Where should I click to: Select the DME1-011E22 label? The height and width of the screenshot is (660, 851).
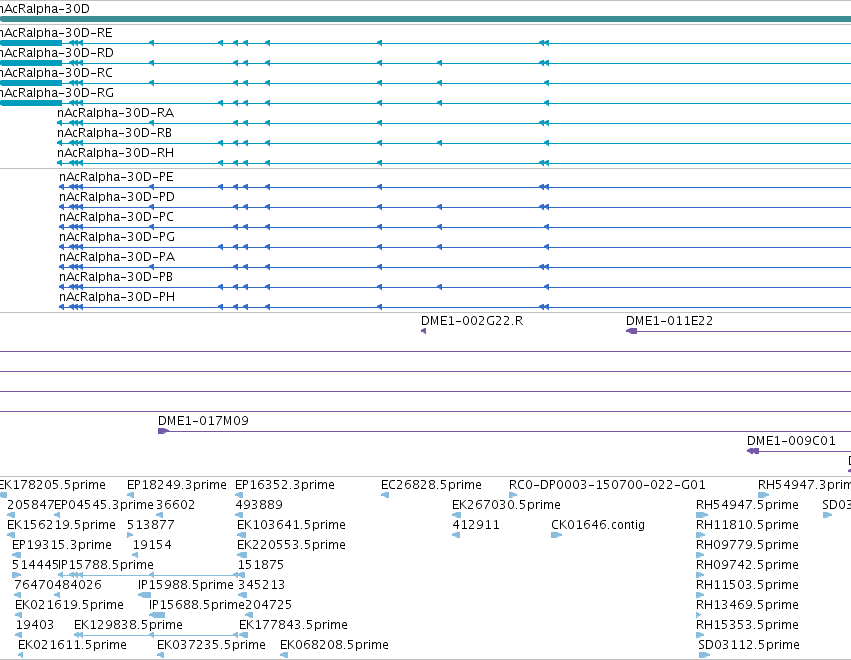tap(669, 321)
